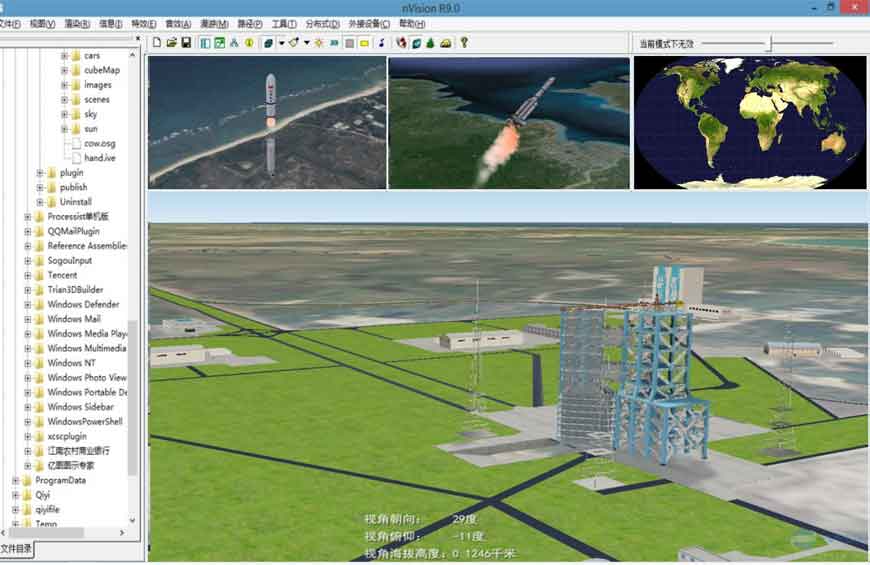Click the yellow circle info icon
Screen dimensions: 870x565
coord(249,43)
